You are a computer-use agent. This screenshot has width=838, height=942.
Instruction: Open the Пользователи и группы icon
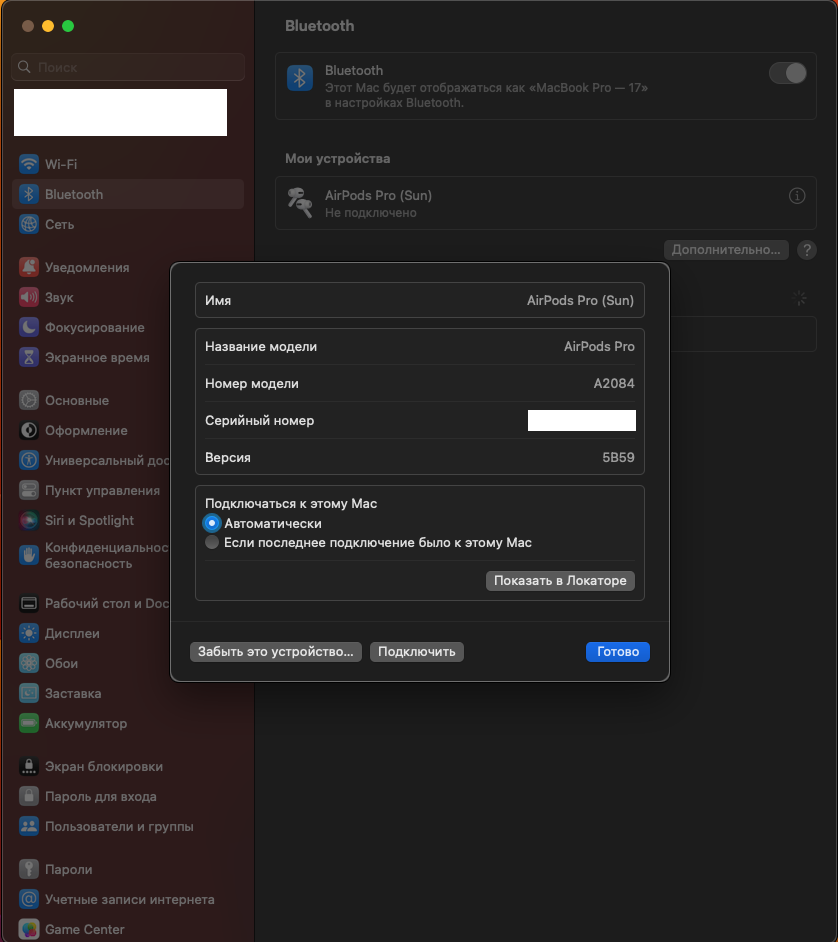(28, 826)
